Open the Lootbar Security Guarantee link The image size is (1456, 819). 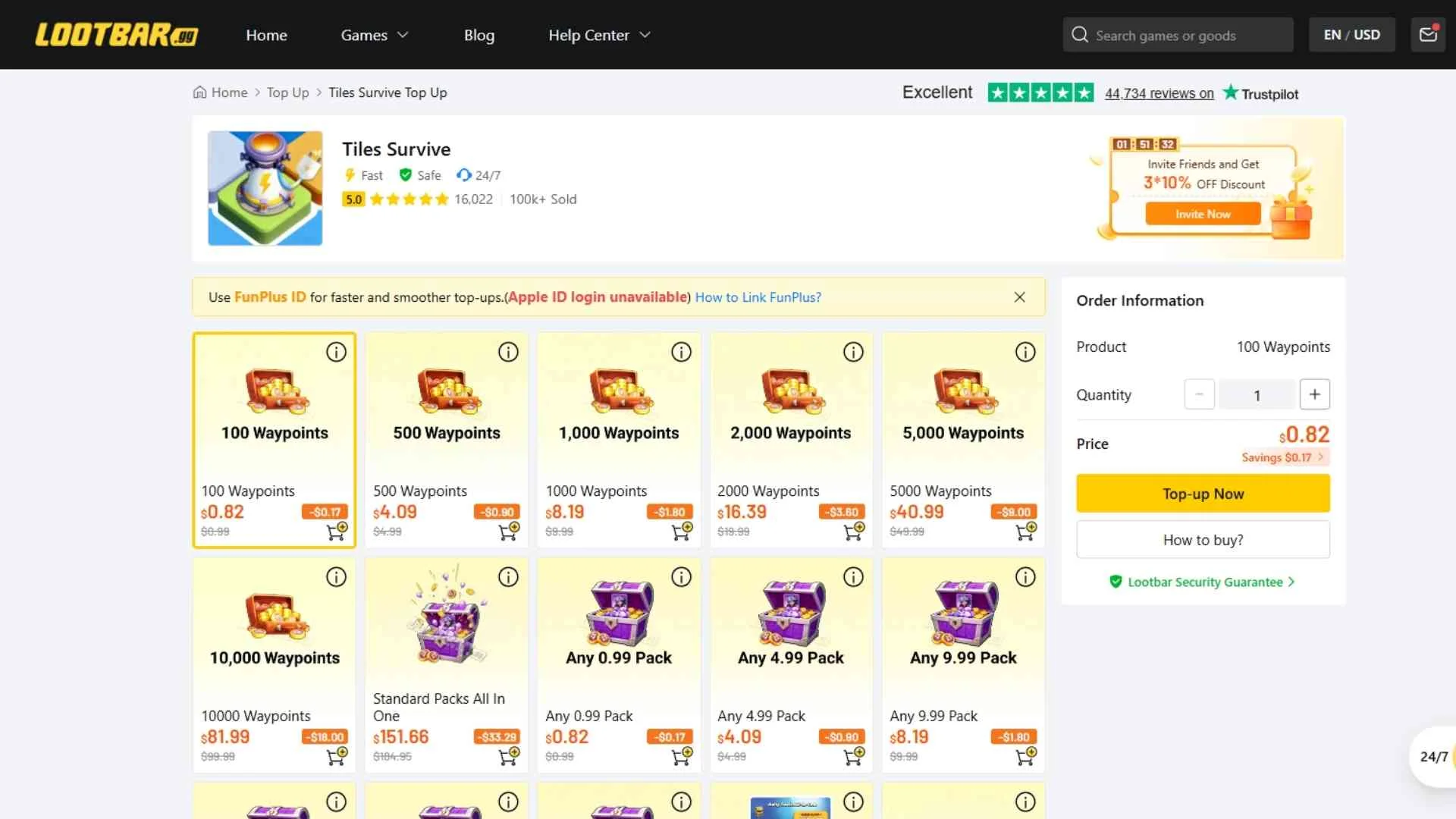click(x=1203, y=582)
